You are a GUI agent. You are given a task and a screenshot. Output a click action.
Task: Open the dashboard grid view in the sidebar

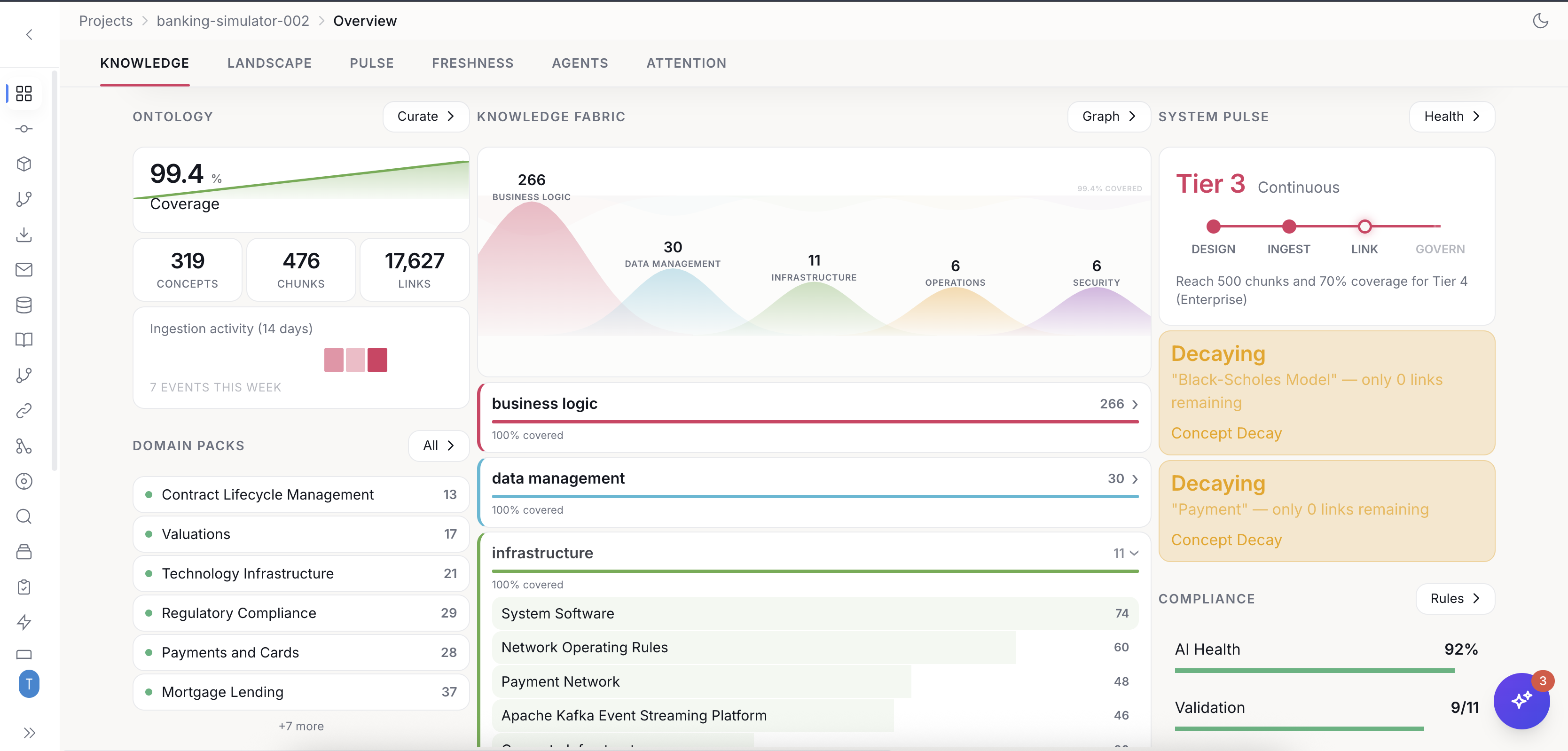(24, 93)
